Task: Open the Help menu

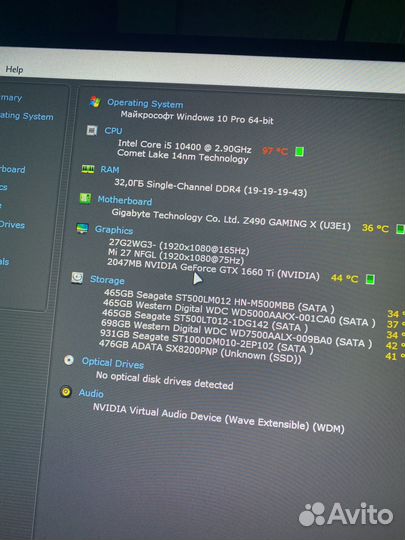Action: [x=14, y=70]
